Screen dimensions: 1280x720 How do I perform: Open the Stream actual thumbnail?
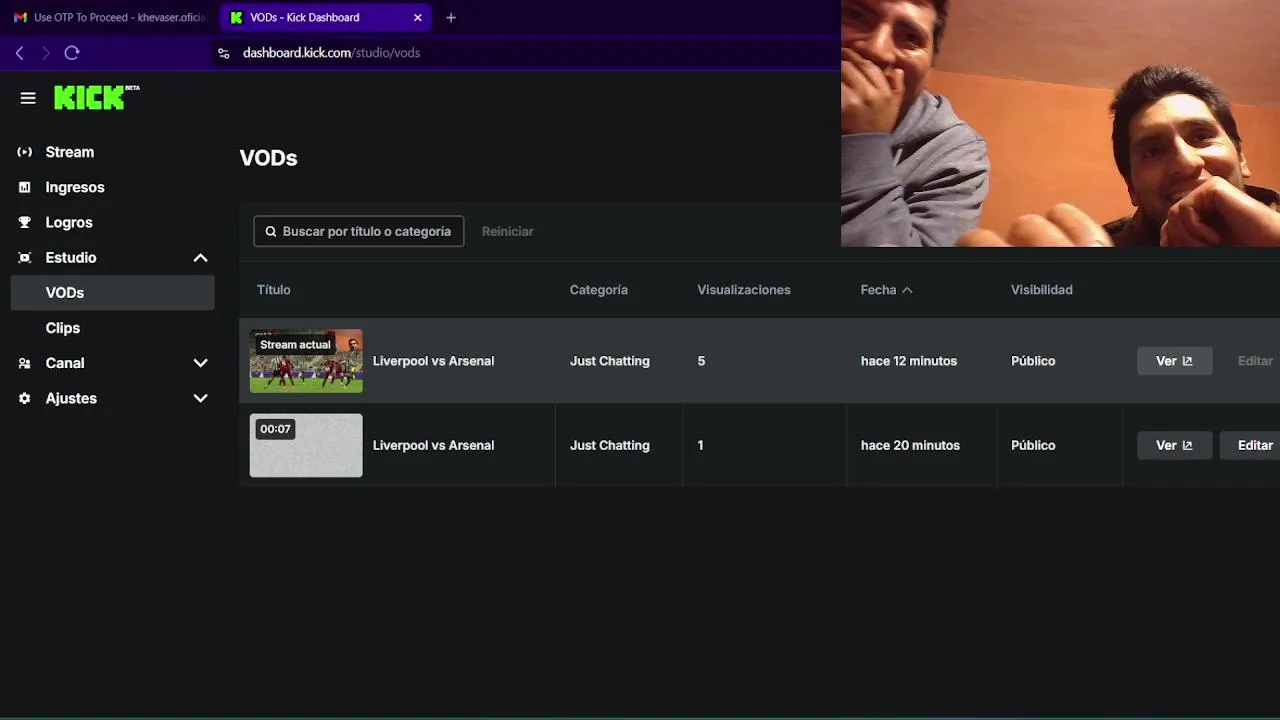point(306,361)
